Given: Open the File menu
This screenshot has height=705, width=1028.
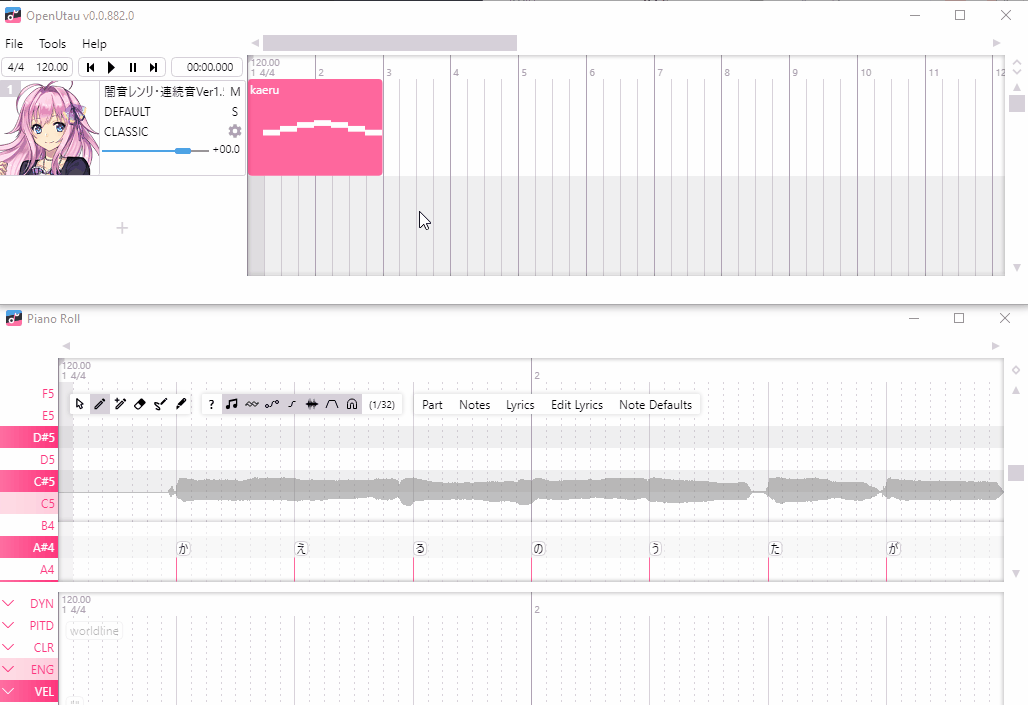Looking at the screenshot, I should coord(14,44).
